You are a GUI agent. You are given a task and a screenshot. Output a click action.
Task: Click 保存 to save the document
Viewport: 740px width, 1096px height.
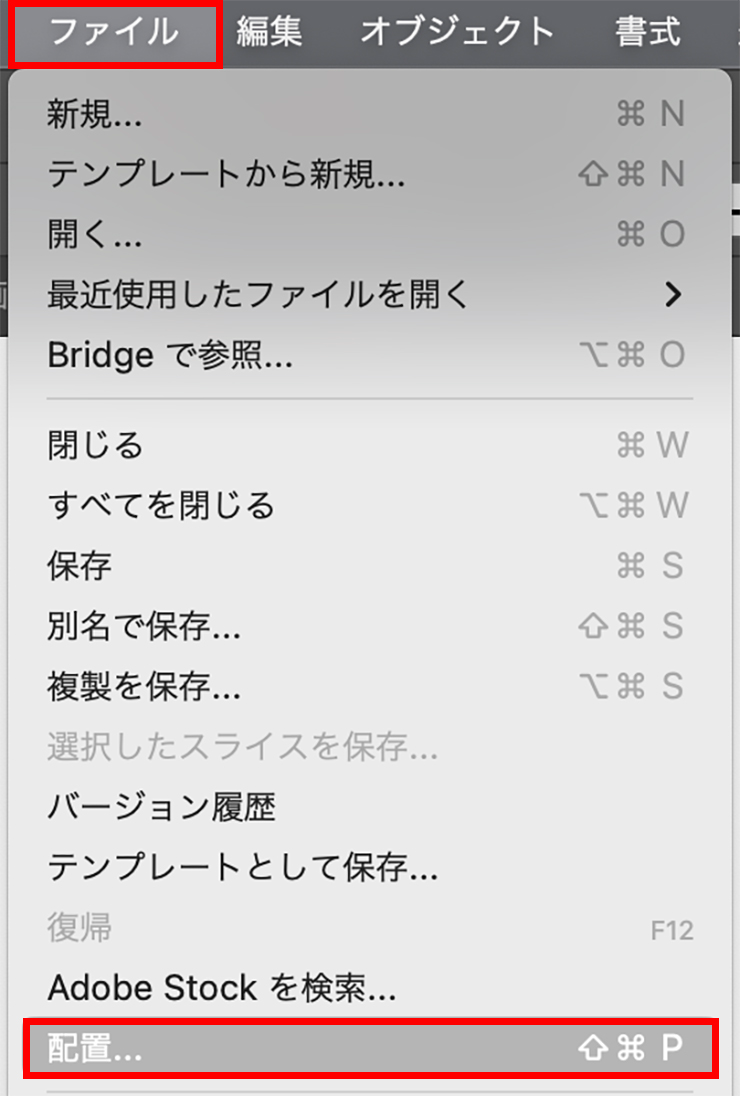coord(80,567)
